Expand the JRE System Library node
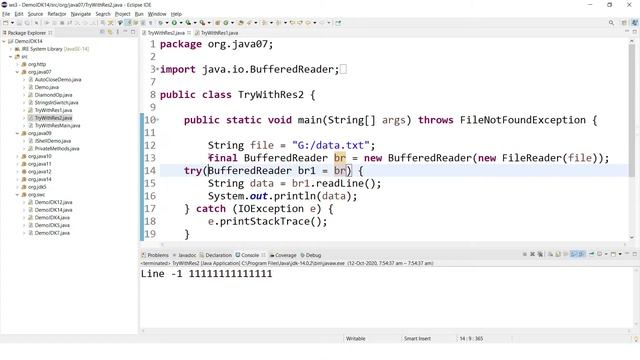 click(x=11, y=49)
